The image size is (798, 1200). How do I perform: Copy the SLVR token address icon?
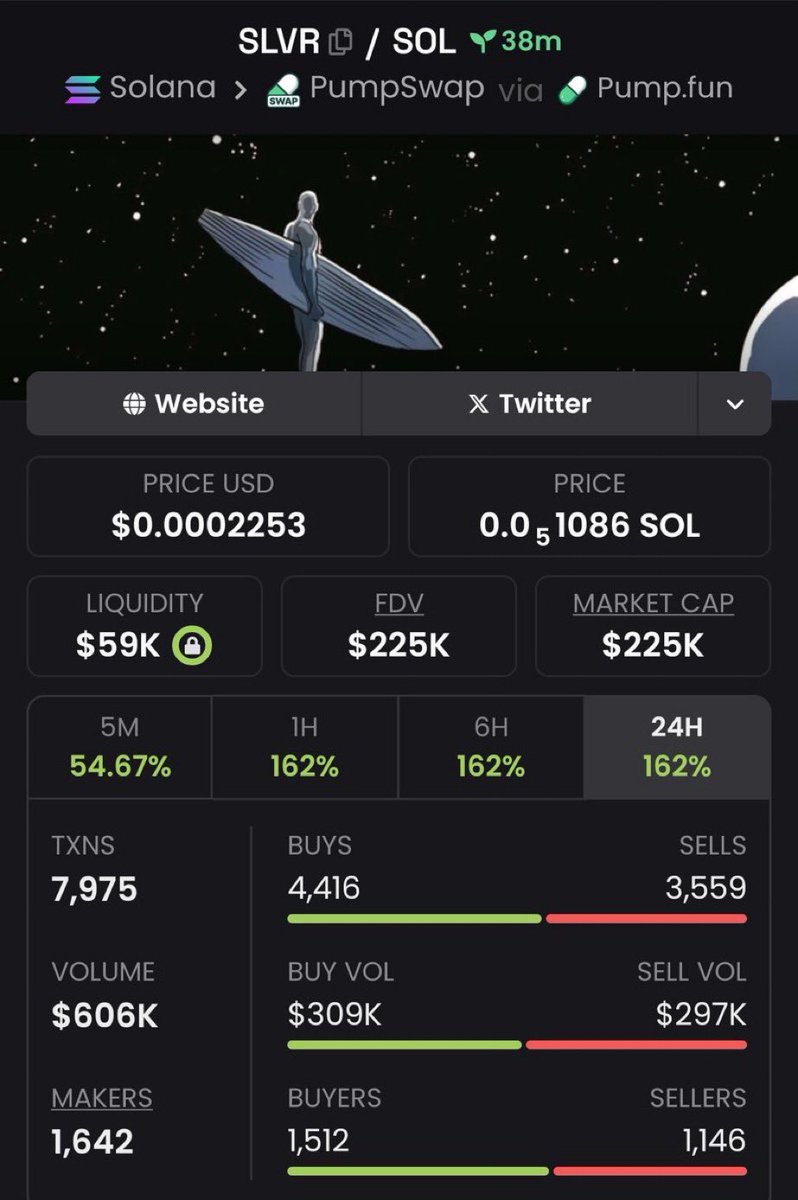pyautogui.click(x=341, y=42)
